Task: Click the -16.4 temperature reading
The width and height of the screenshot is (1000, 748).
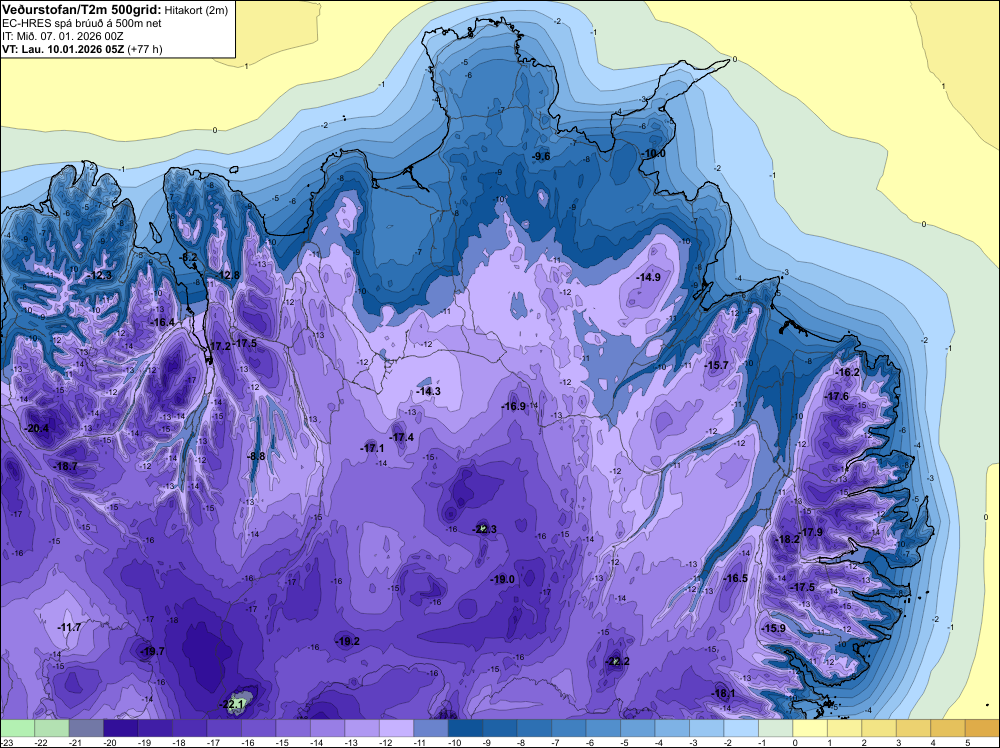Action: 162,323
